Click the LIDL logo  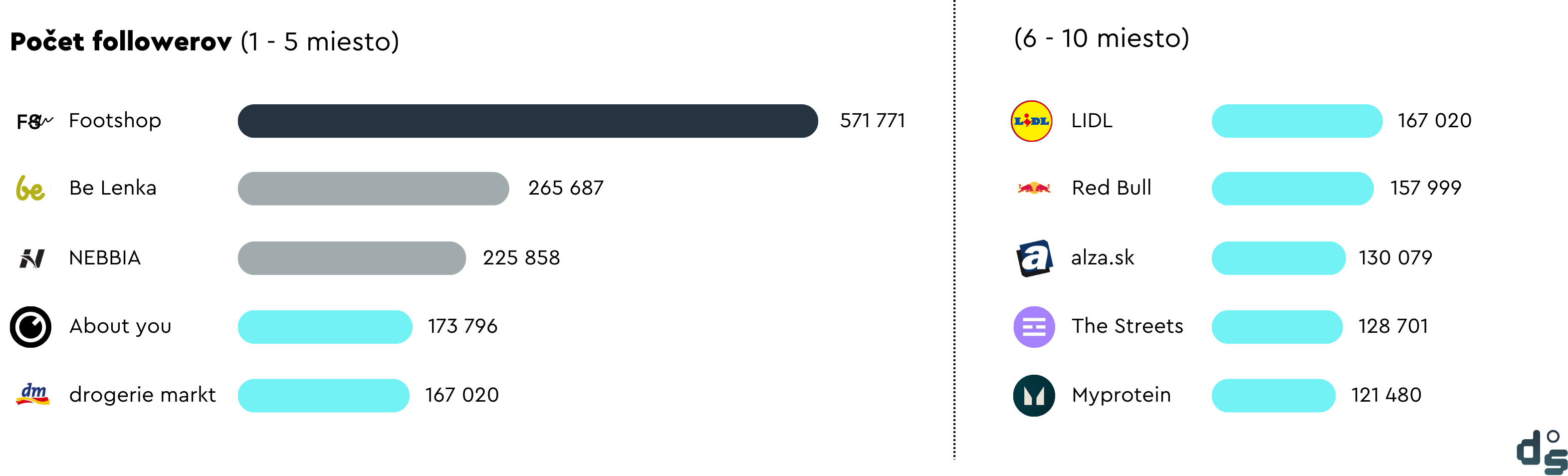coord(1032,121)
